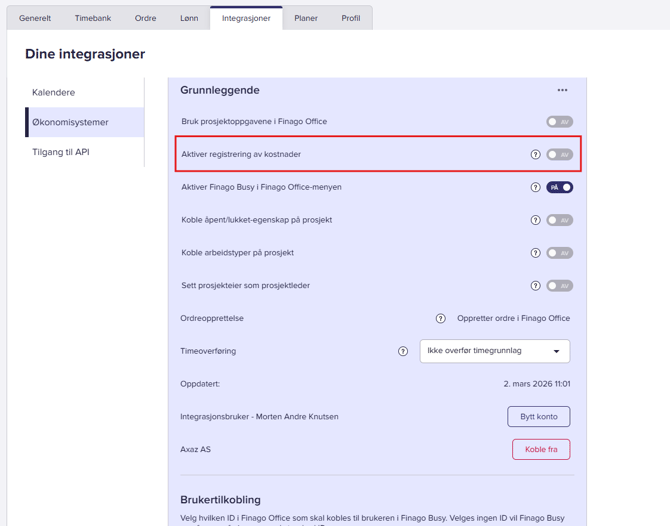Screen dimensions: 670x526
Task: Go to the Profil tab
Action: (350, 18)
